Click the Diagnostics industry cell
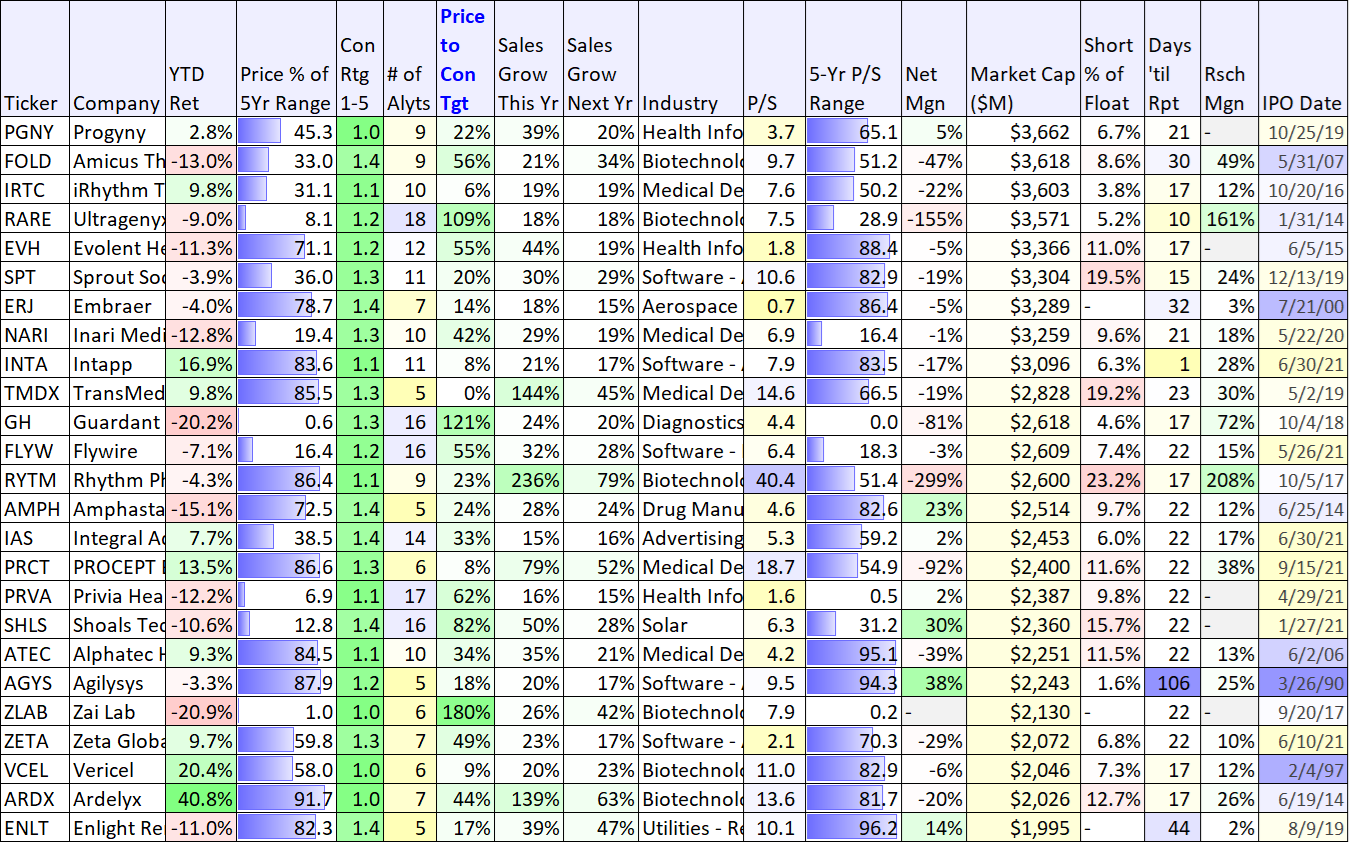Viewport: 1350px width, 843px height. point(691,422)
